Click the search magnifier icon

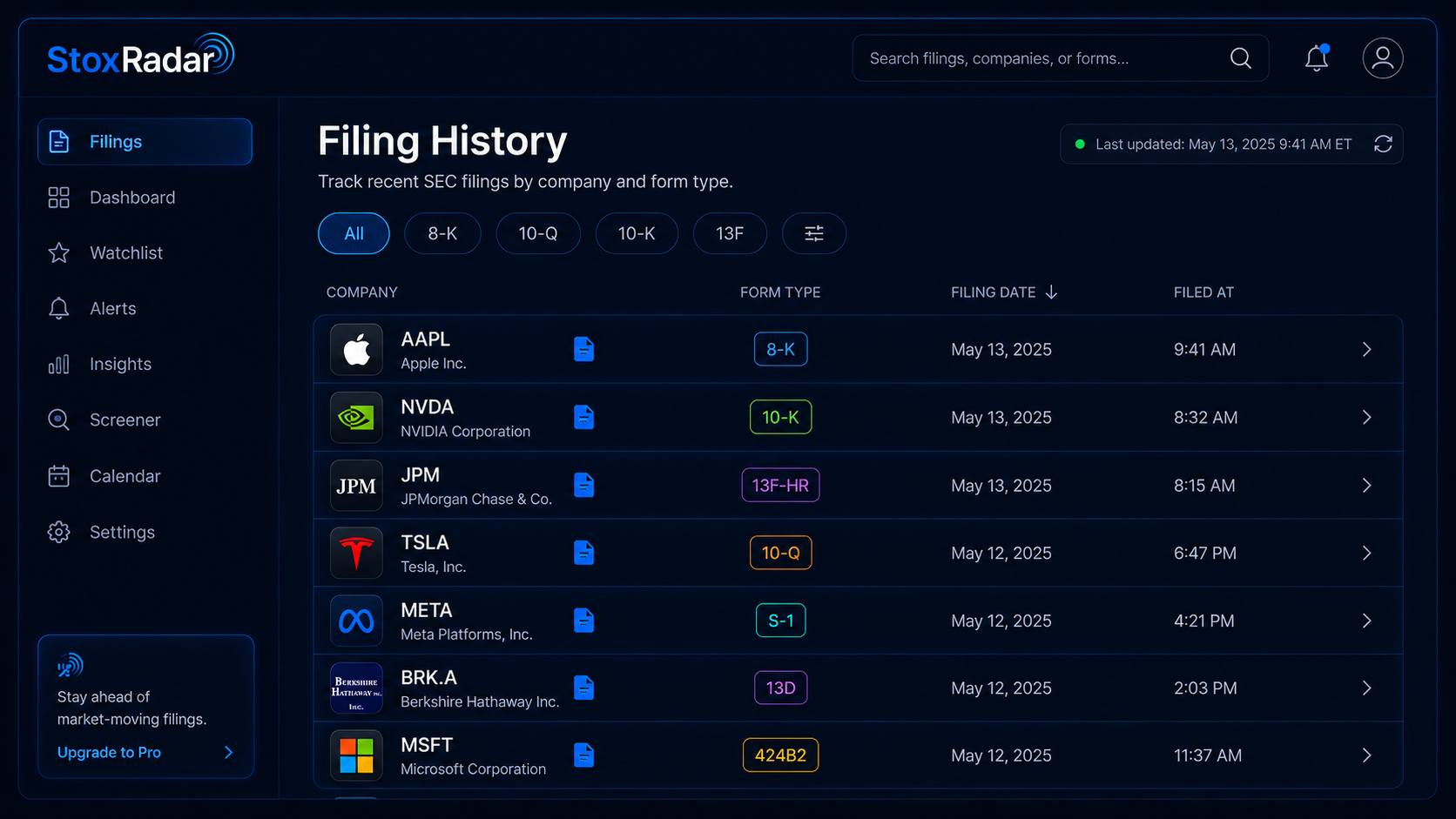(1240, 58)
